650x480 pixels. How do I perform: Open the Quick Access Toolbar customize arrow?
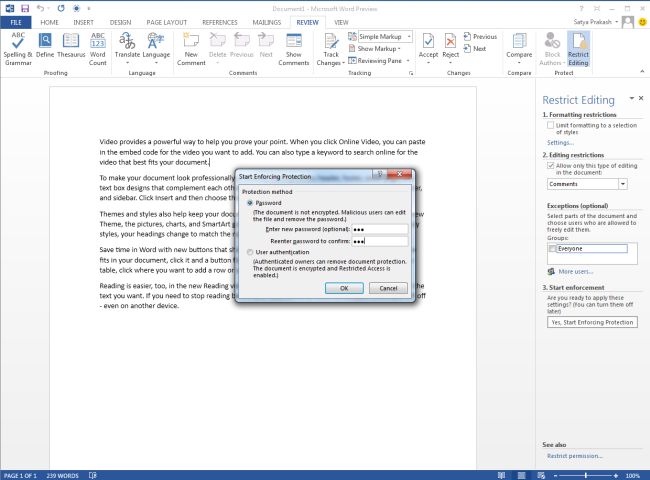point(88,8)
